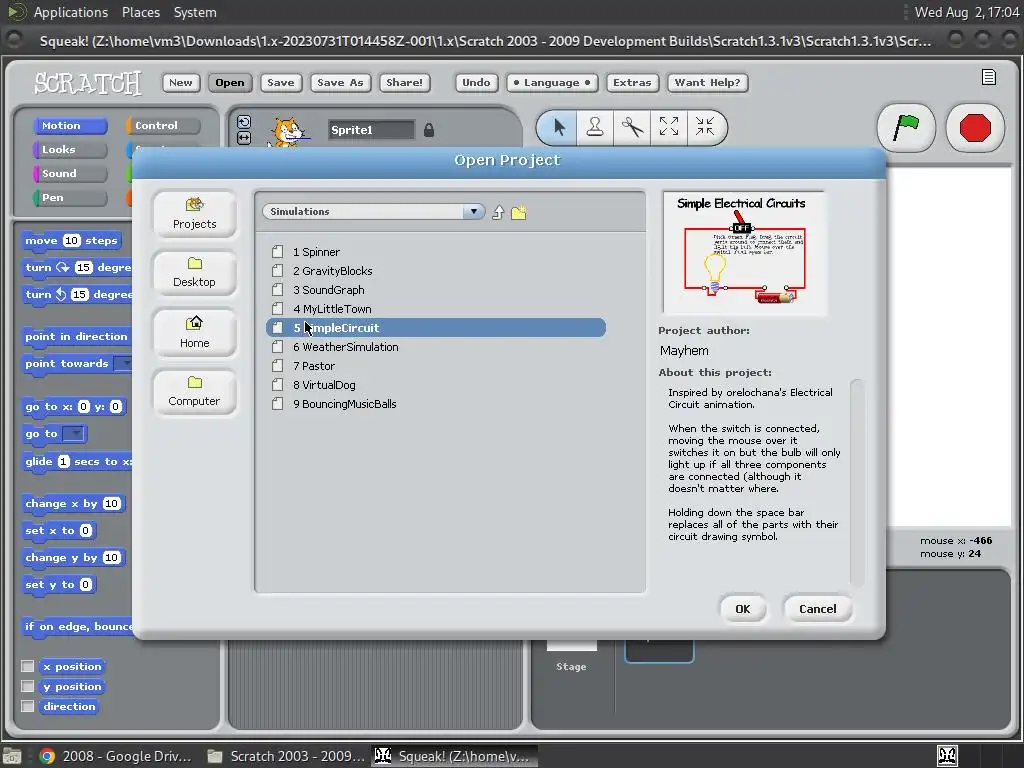
Task: Select the shrink sprite tool
Action: point(705,127)
